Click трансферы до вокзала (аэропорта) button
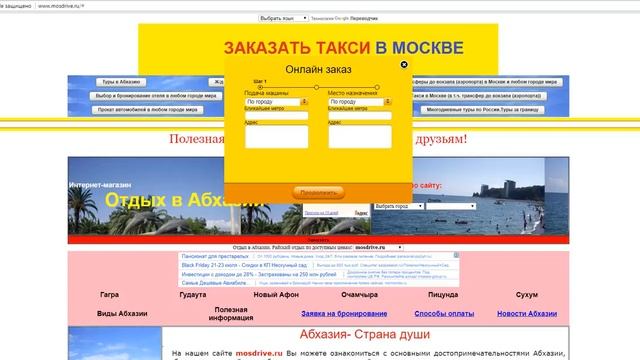This screenshot has width=640, height=360. pyautogui.click(x=486, y=82)
